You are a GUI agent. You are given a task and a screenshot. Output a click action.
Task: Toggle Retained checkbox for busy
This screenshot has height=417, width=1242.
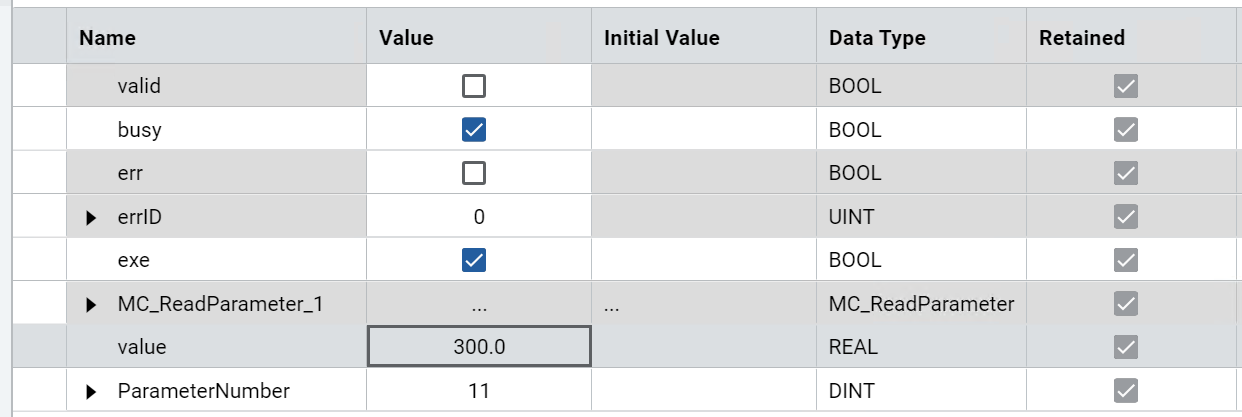click(1126, 129)
